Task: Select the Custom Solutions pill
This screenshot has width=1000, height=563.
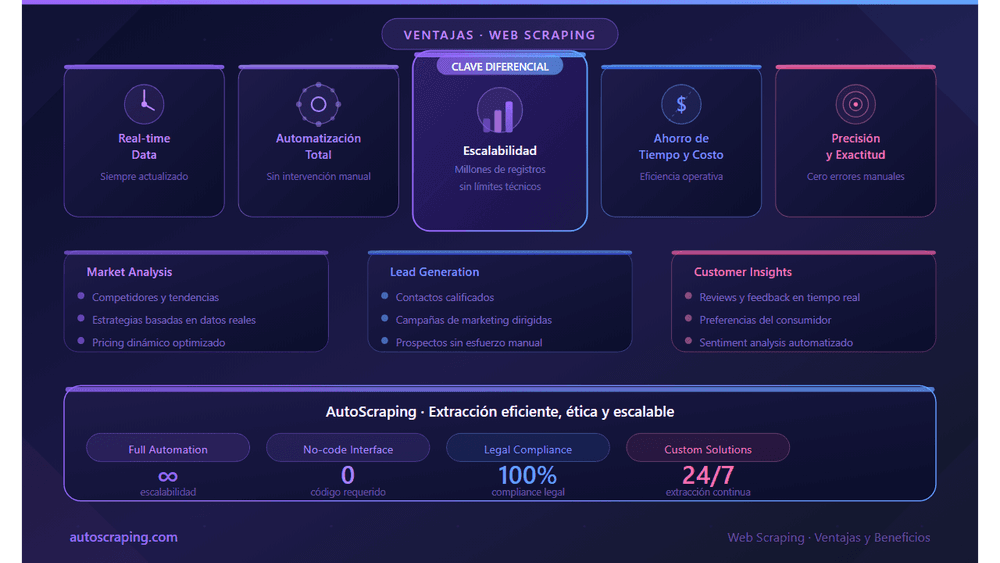Action: [x=708, y=449]
